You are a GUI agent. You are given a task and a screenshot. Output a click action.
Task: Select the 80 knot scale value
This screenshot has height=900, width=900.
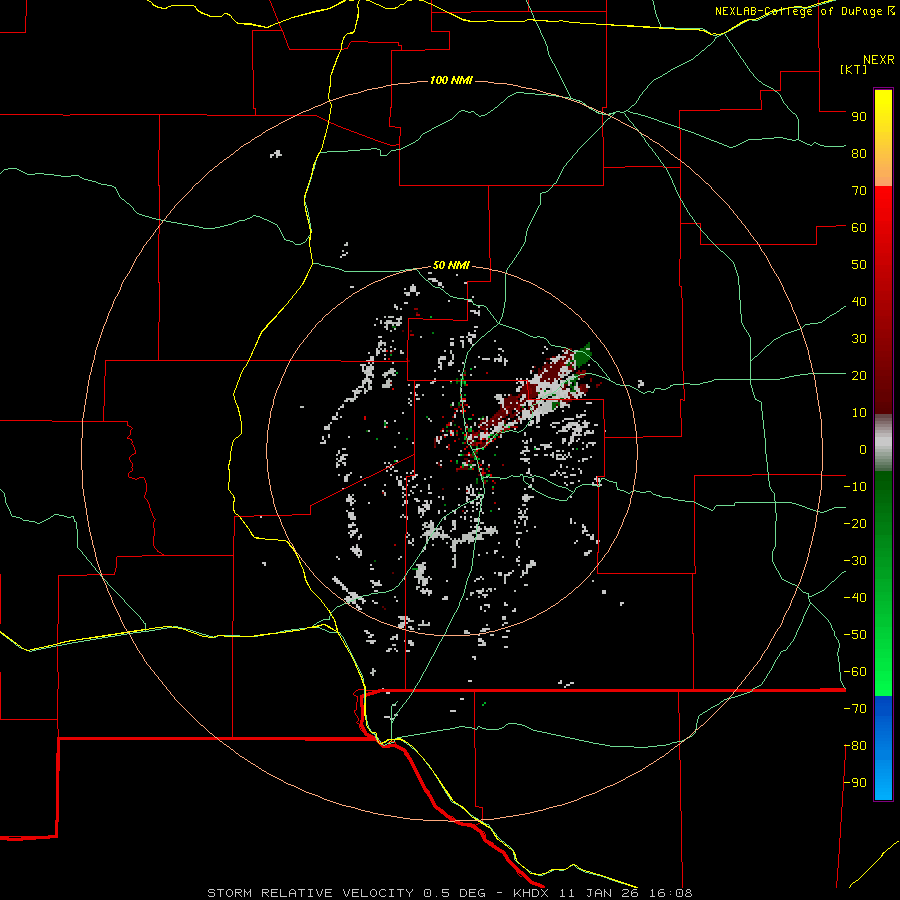(x=859, y=154)
